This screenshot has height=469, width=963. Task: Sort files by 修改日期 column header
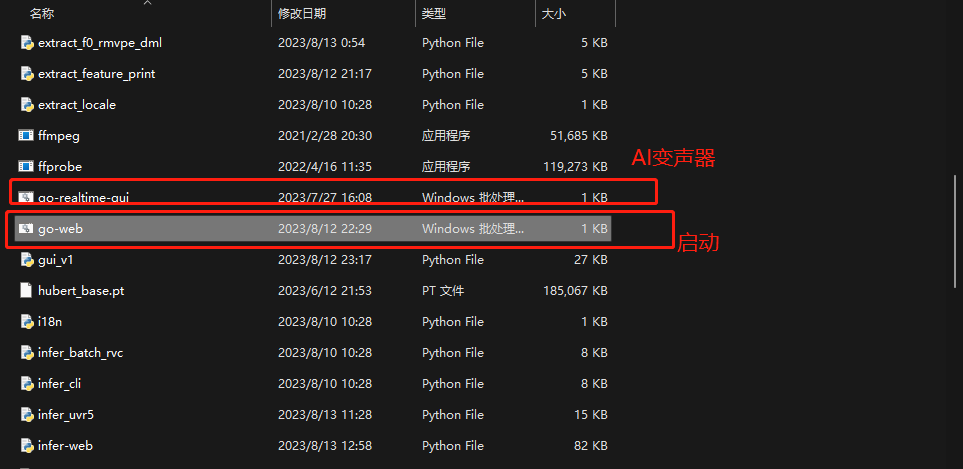click(x=302, y=14)
